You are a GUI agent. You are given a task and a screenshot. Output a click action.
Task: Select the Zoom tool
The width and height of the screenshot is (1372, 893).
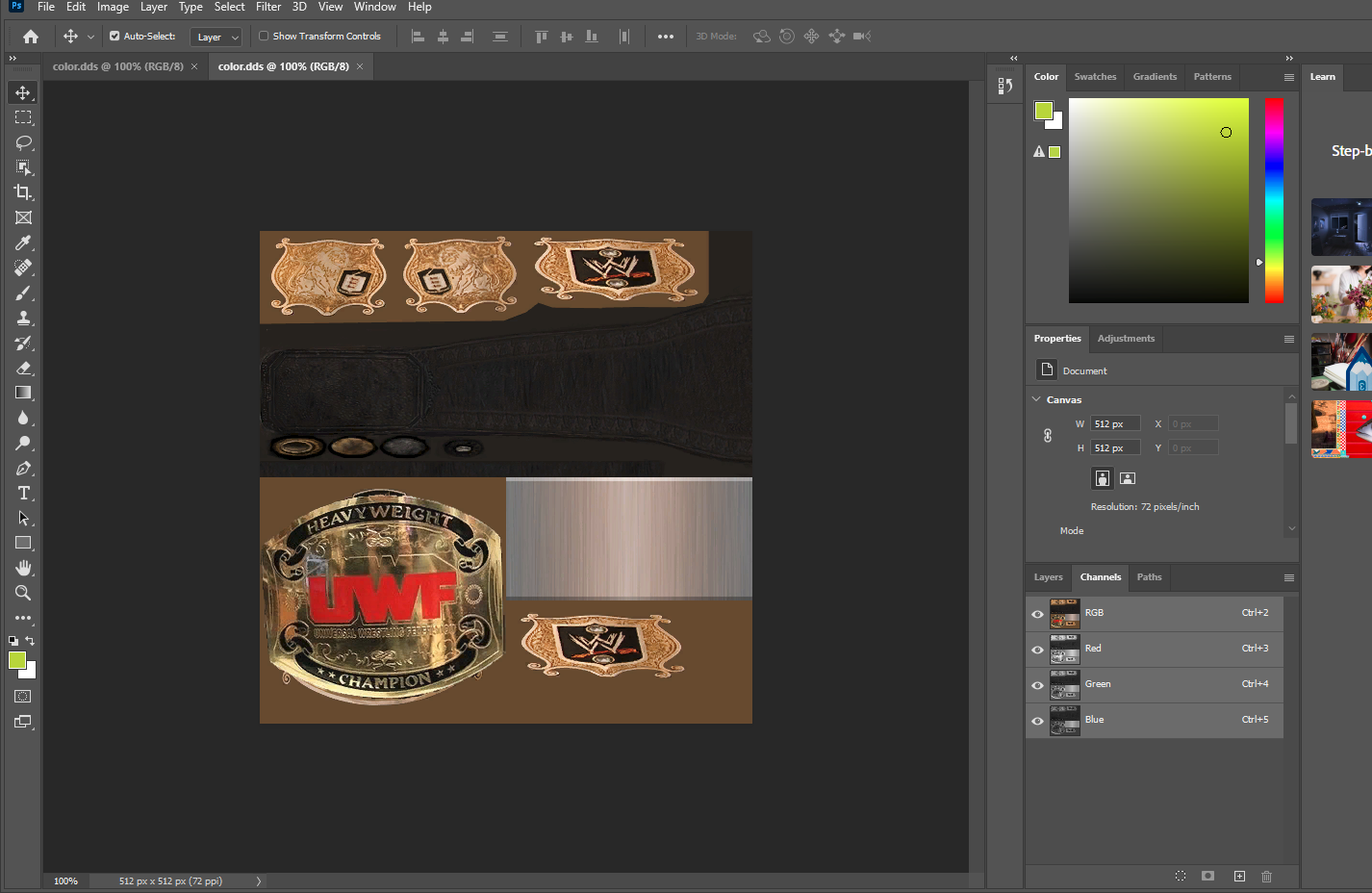[x=23, y=593]
